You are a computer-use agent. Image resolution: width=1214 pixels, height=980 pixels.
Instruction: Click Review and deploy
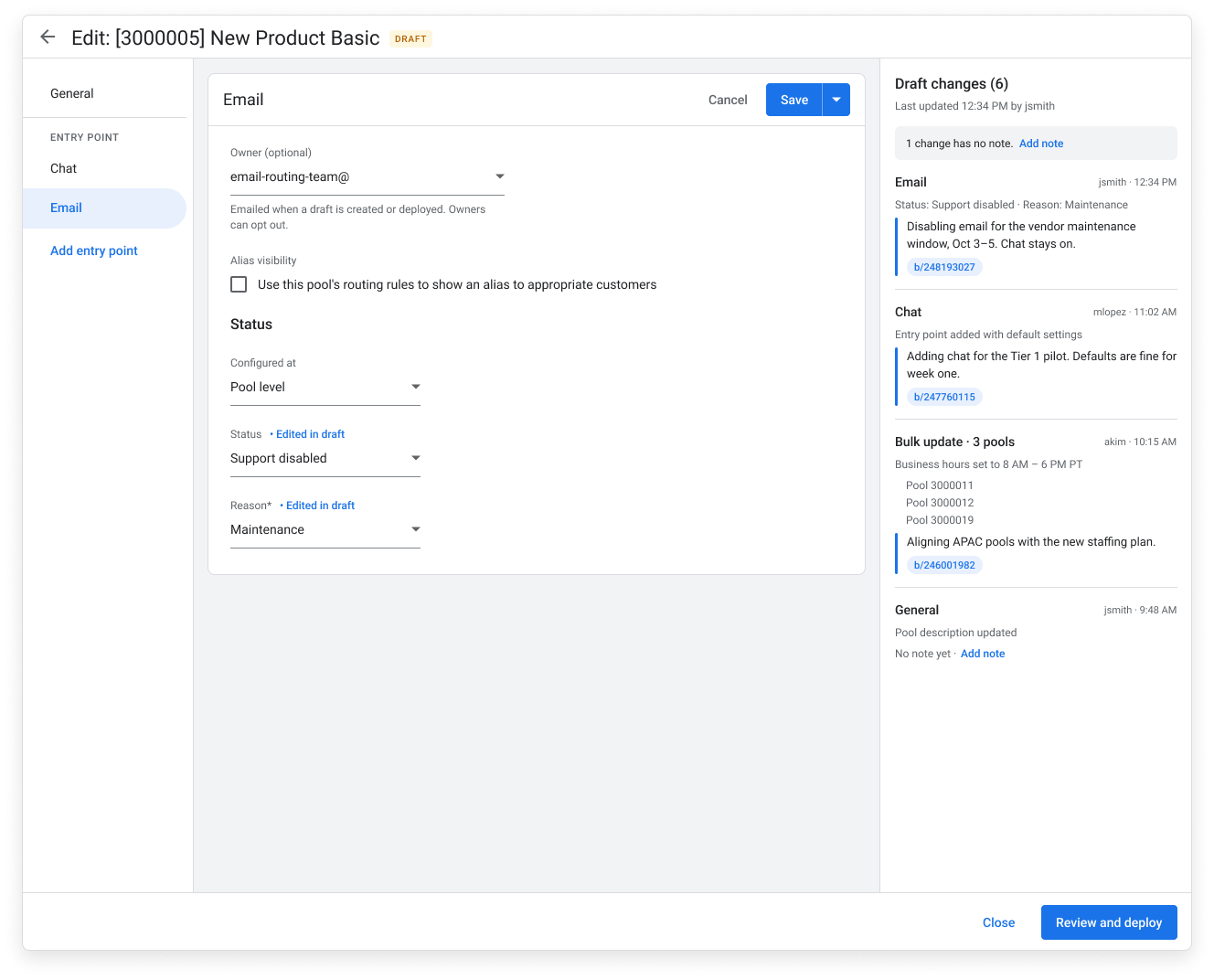tap(1109, 922)
